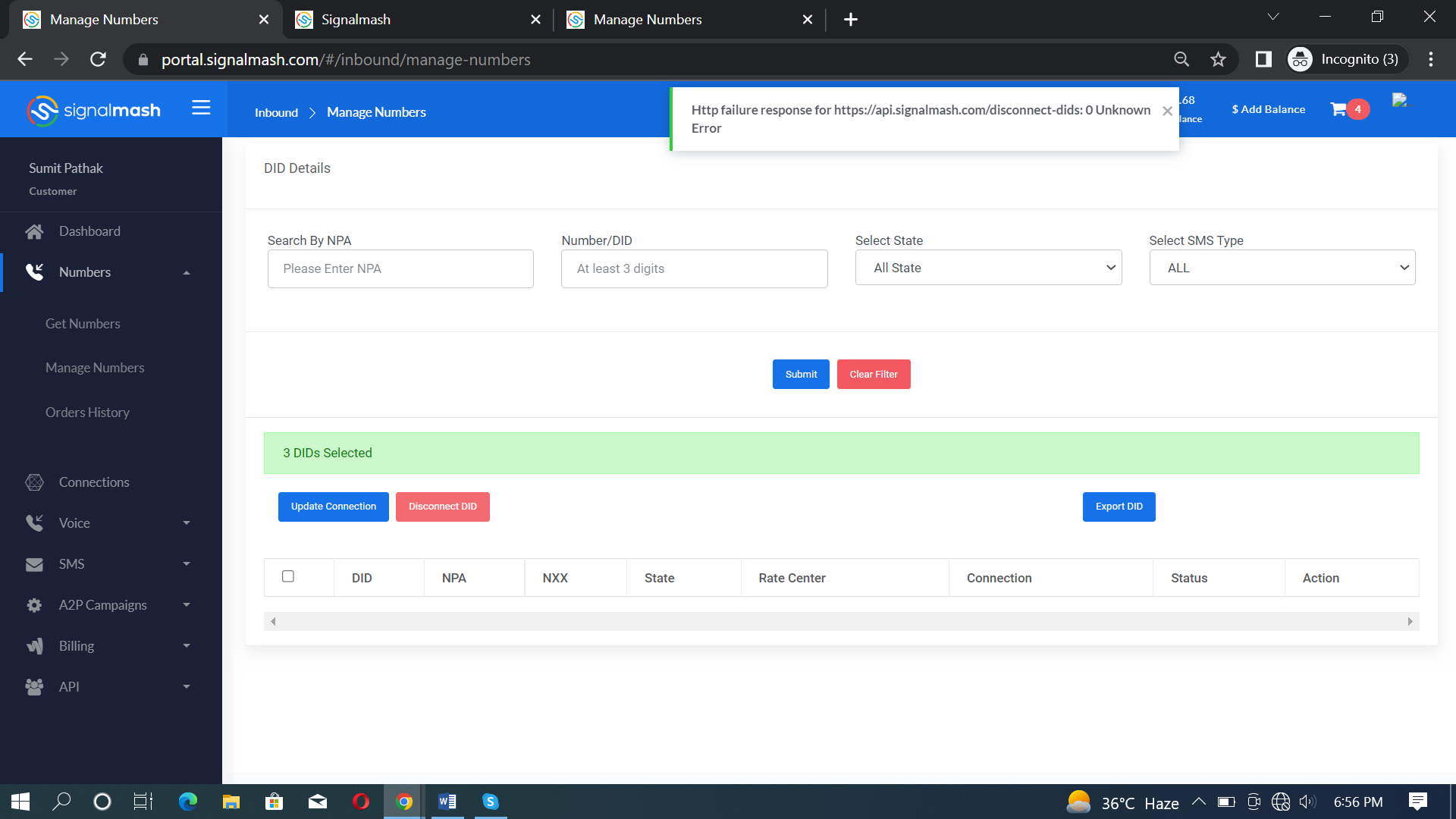
Task: Reload the browser page
Action: pos(98,59)
